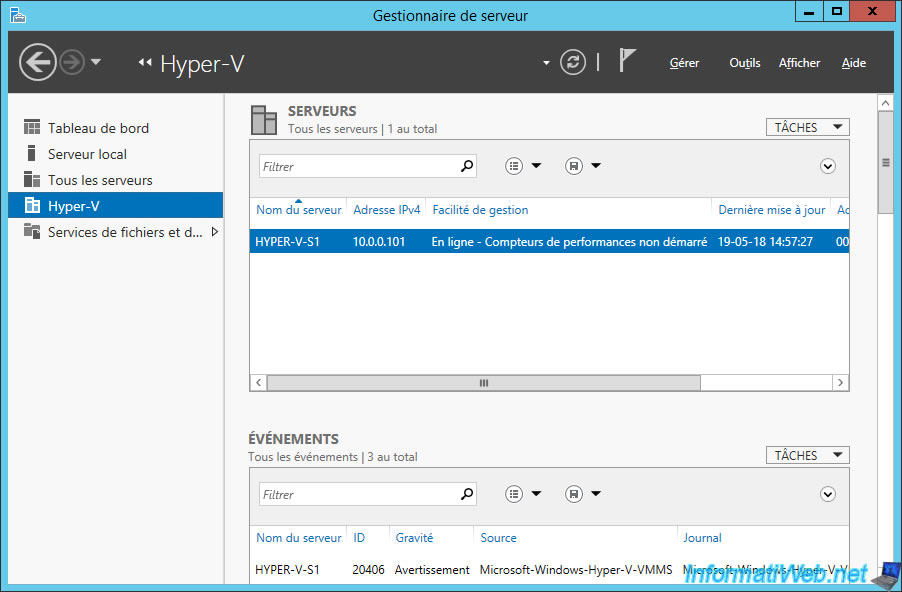Click the Avertissement severity cell
Viewport: 902px width, 592px height.
pyautogui.click(x=432, y=570)
